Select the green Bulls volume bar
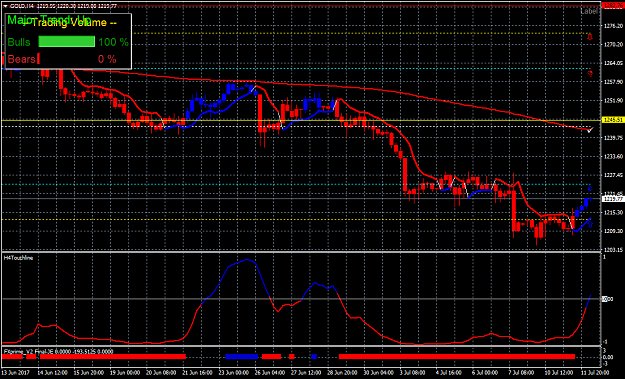Screen dimensions: 625x379 tap(67, 41)
